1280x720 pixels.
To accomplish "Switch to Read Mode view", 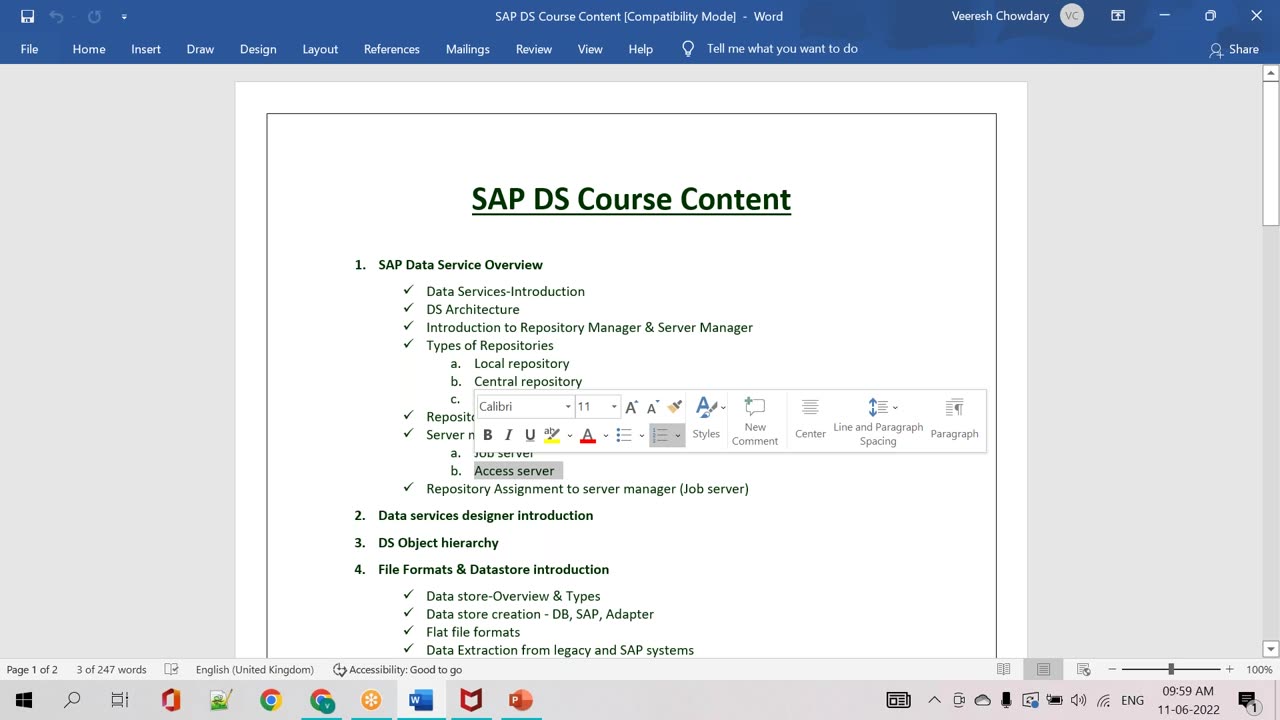I will (1004, 670).
